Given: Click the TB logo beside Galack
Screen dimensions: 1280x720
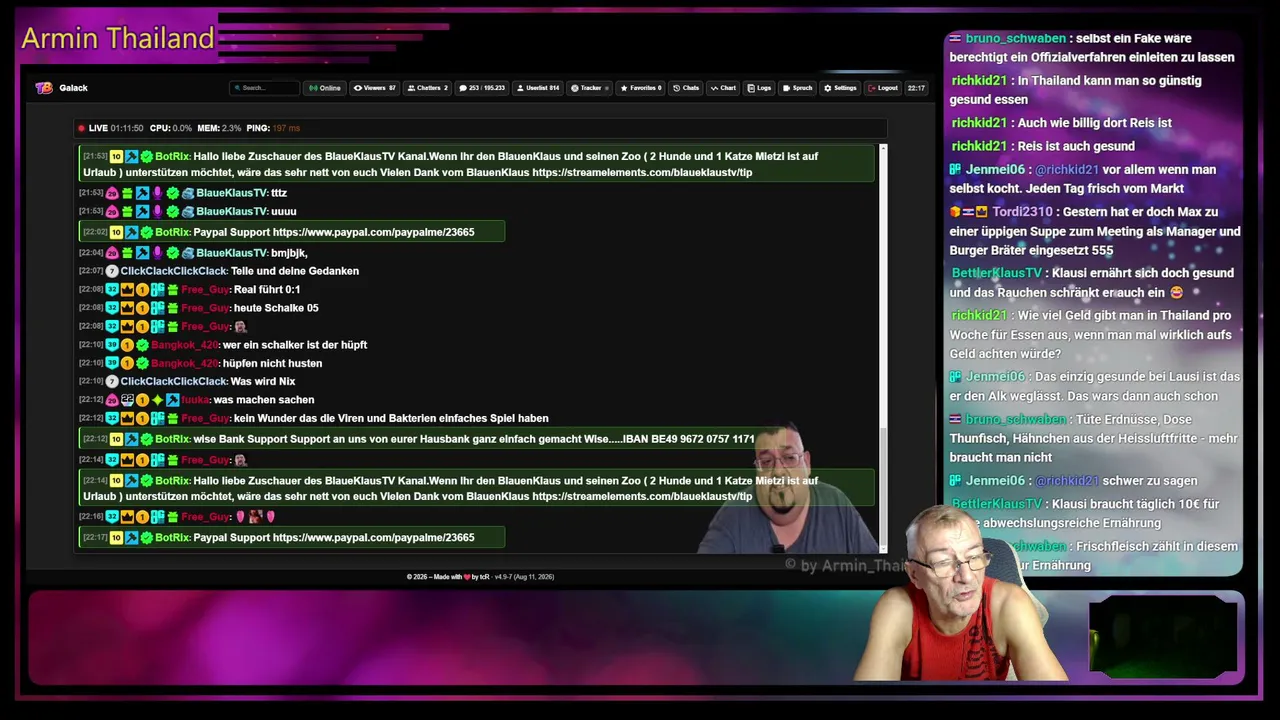Looking at the screenshot, I should point(44,88).
